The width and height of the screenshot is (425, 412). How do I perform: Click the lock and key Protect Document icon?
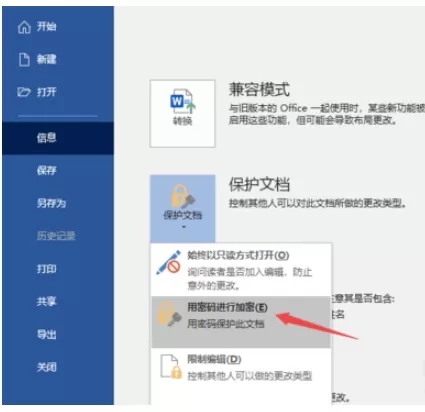coord(182,196)
